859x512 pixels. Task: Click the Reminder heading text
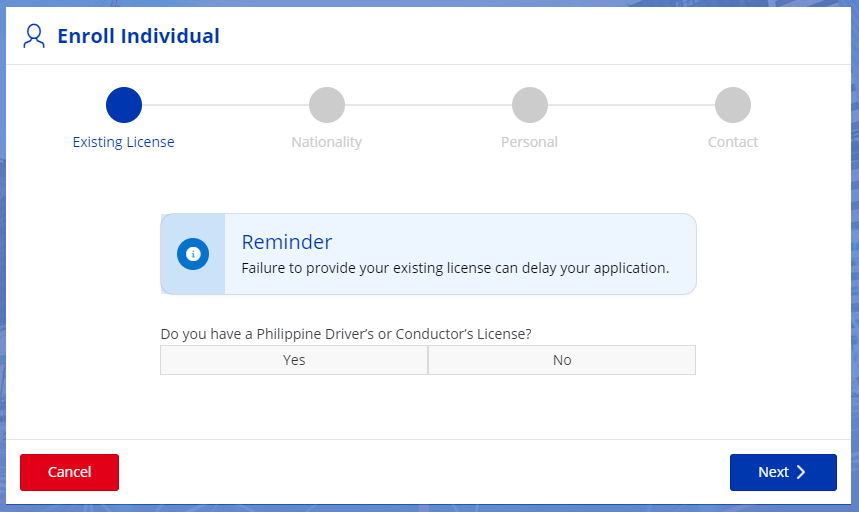tap(287, 242)
